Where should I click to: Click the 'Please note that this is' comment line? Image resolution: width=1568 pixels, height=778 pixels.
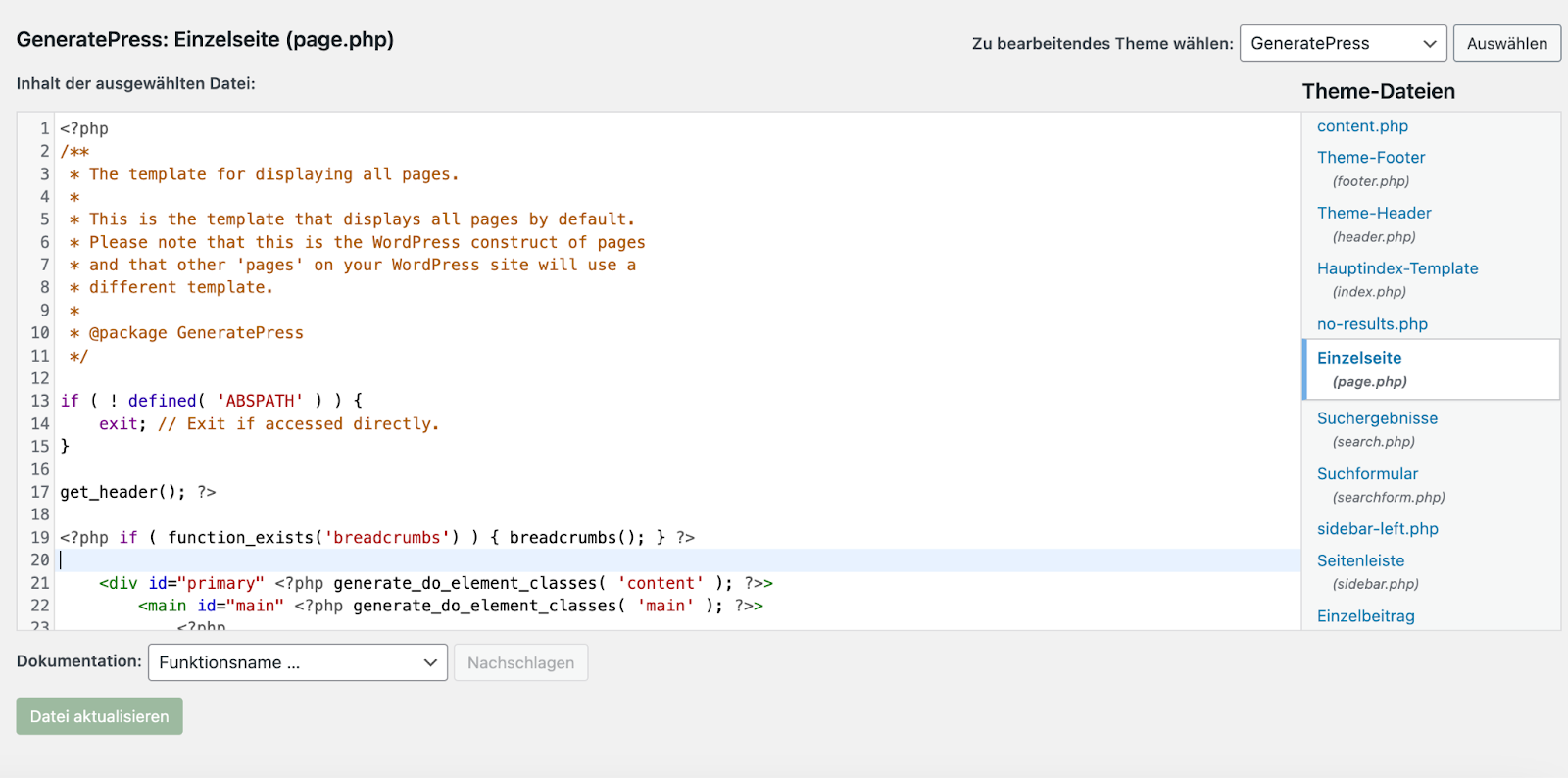(x=357, y=242)
